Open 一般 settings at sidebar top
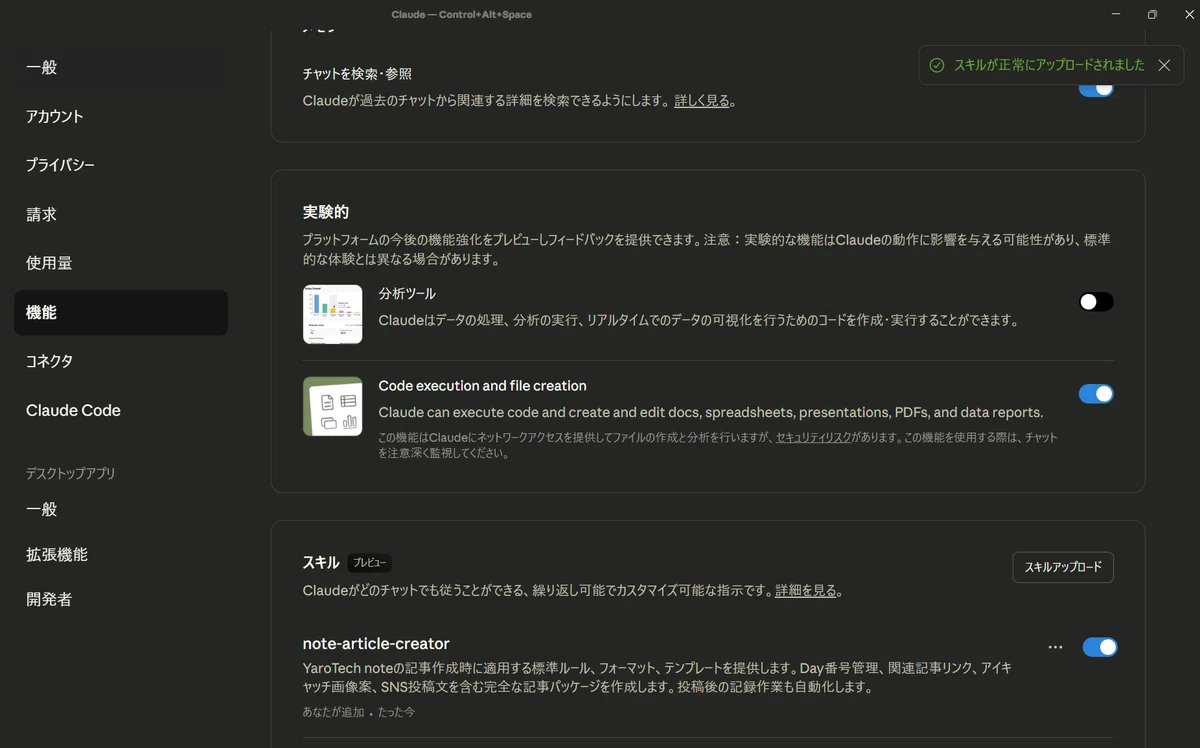Viewport: 1200px width, 748px height. pyautogui.click(x=121, y=68)
